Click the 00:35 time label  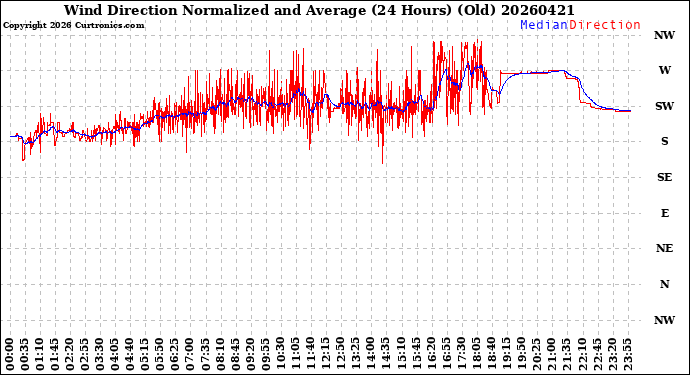[25, 354]
